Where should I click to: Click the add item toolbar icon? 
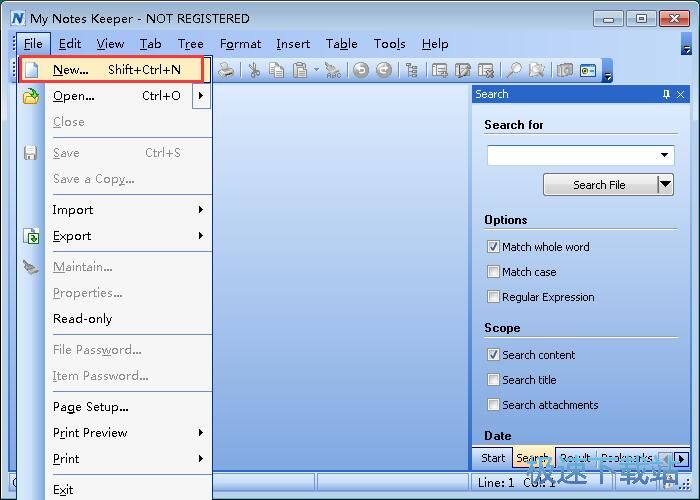[x=440, y=70]
